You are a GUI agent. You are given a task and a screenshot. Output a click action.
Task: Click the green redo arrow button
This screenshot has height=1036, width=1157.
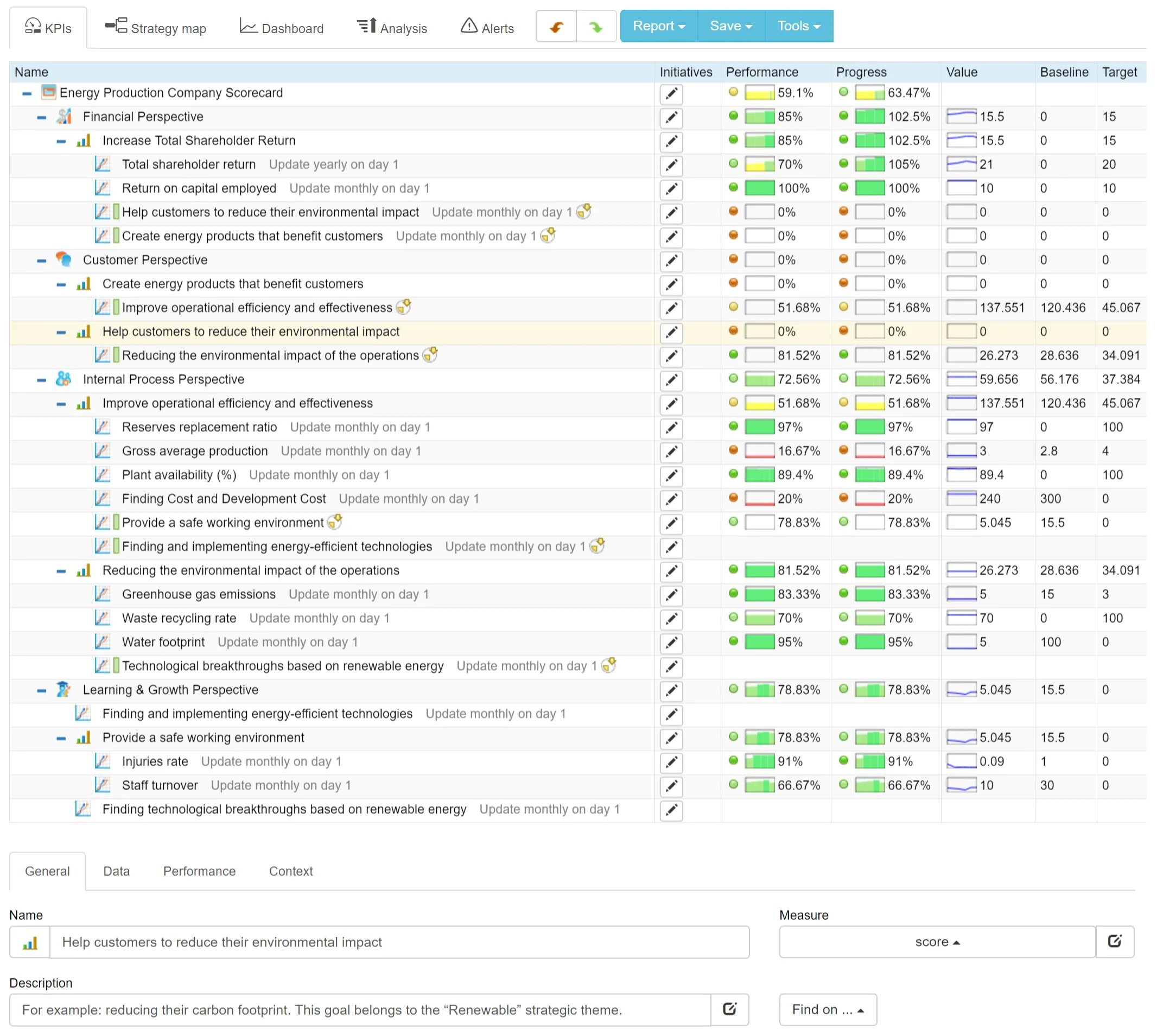click(595, 26)
